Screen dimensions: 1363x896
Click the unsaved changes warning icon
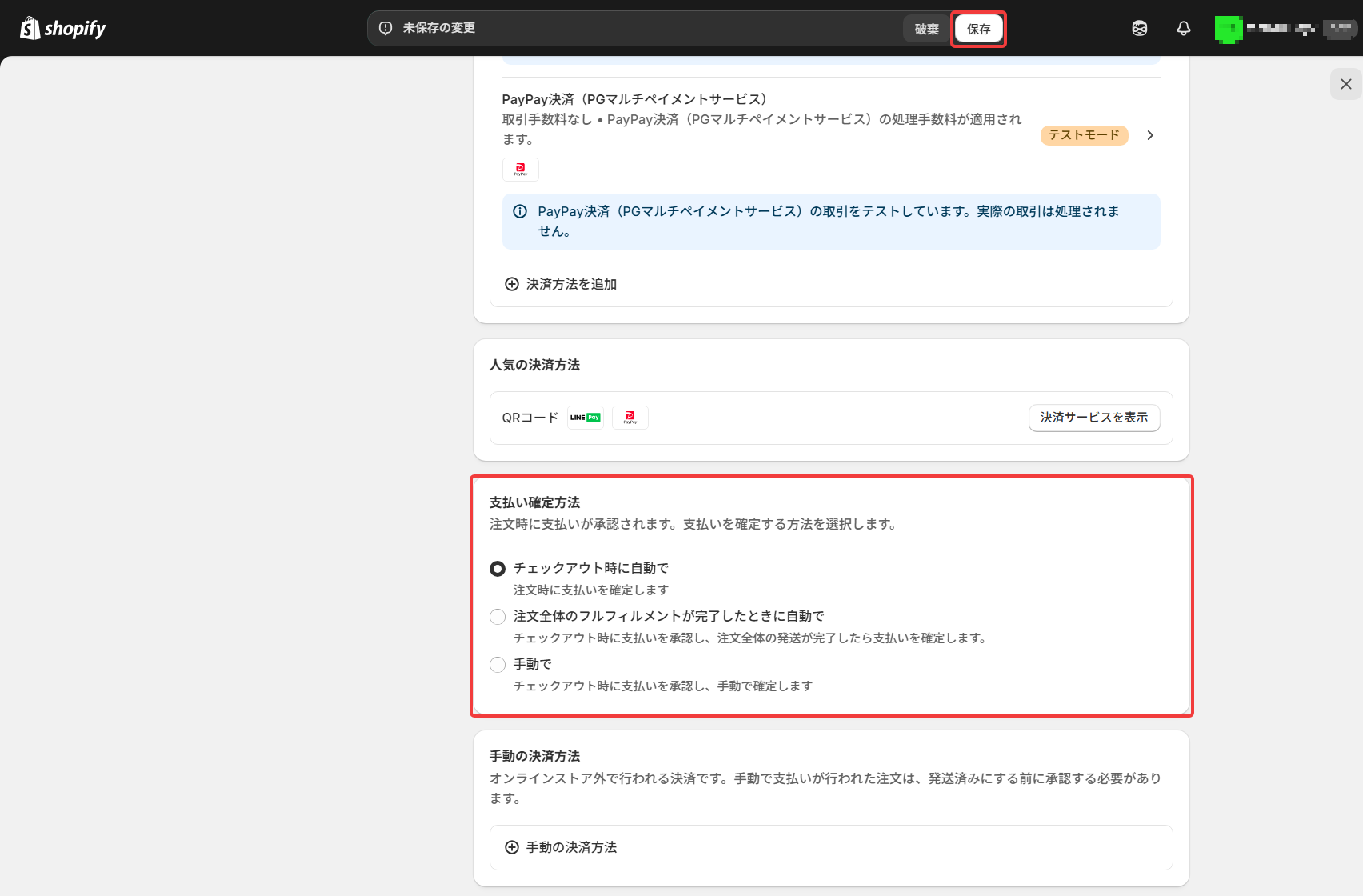386,28
